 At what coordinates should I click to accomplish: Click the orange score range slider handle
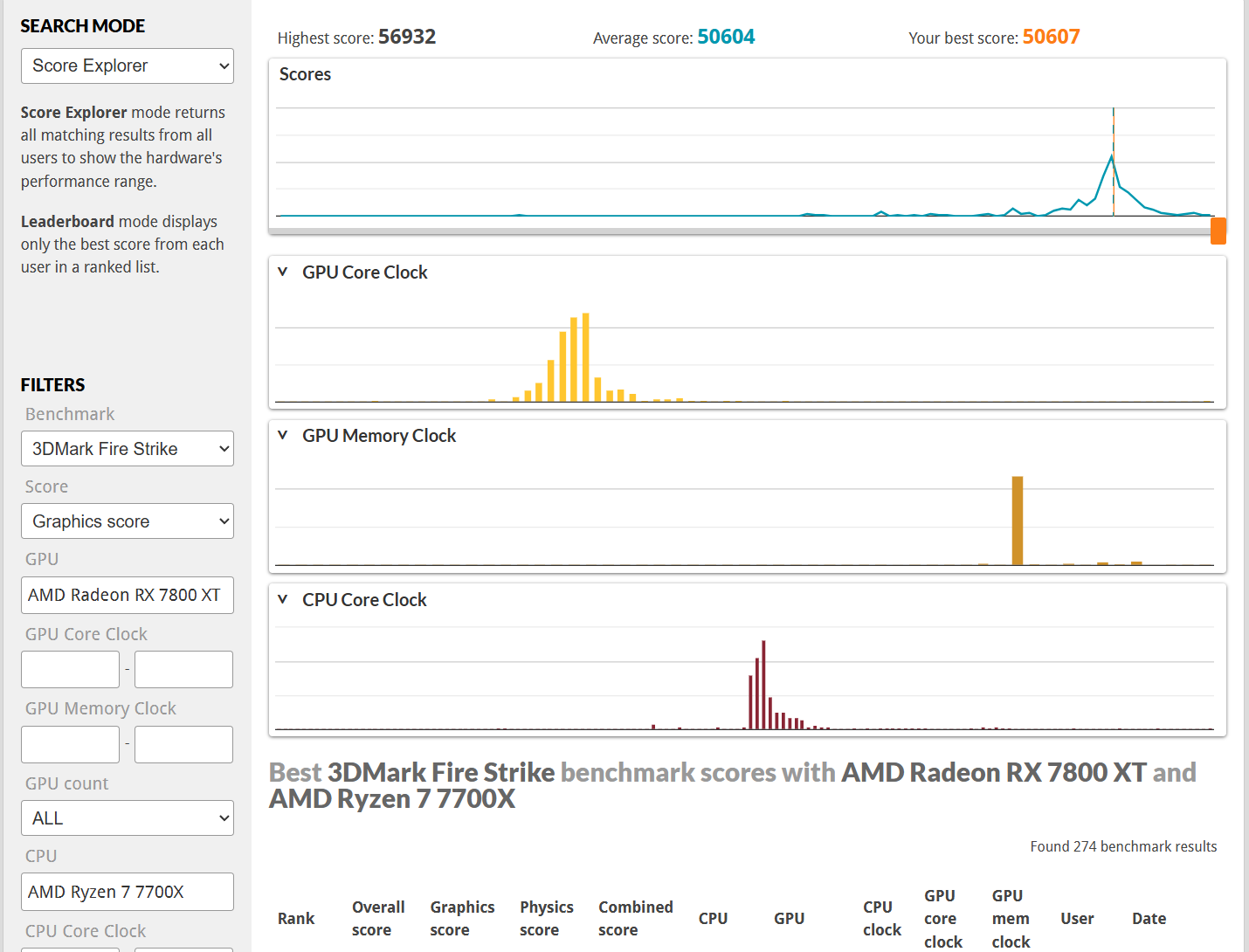point(1218,231)
